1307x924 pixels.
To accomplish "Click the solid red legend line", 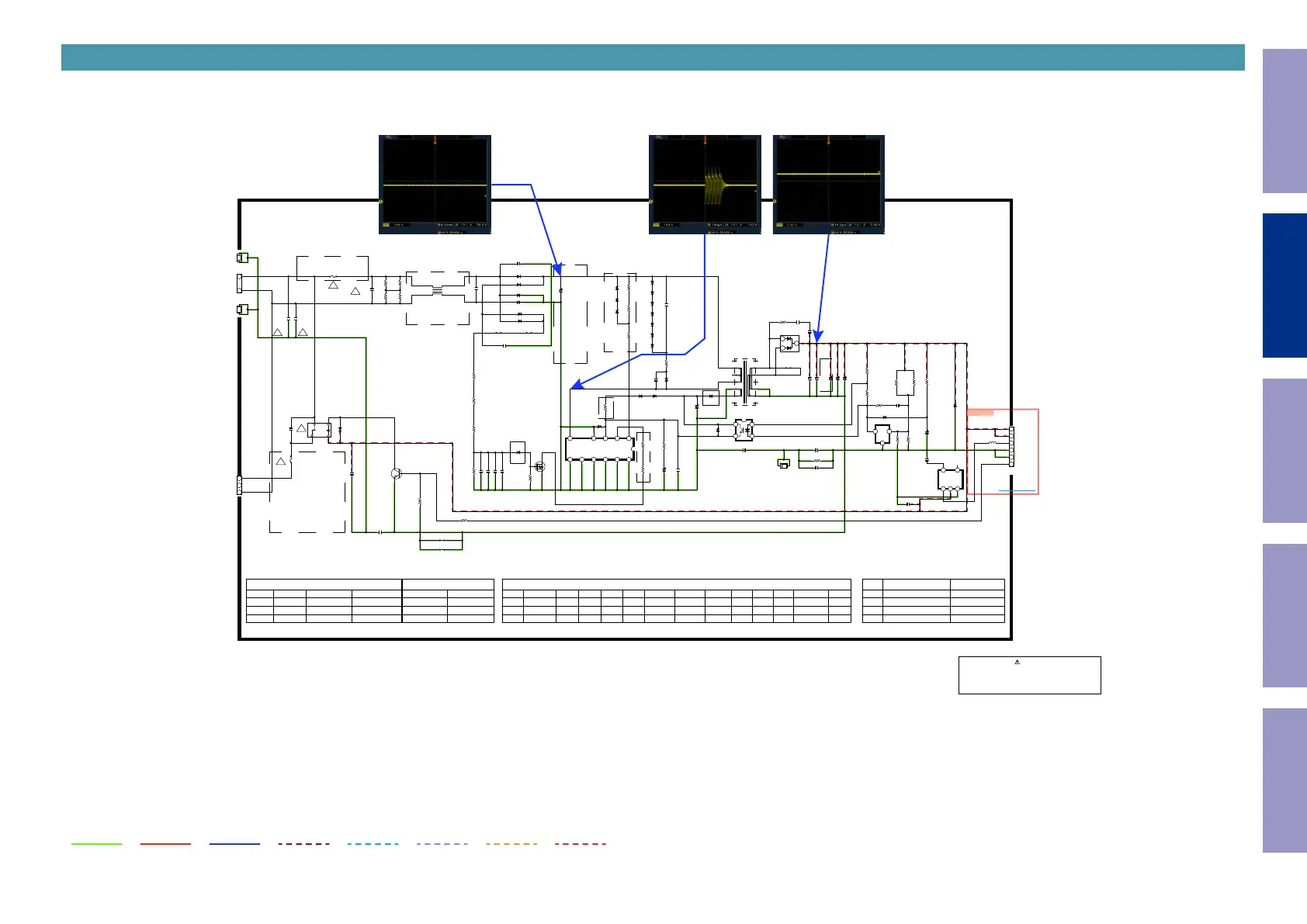I will click(165, 843).
